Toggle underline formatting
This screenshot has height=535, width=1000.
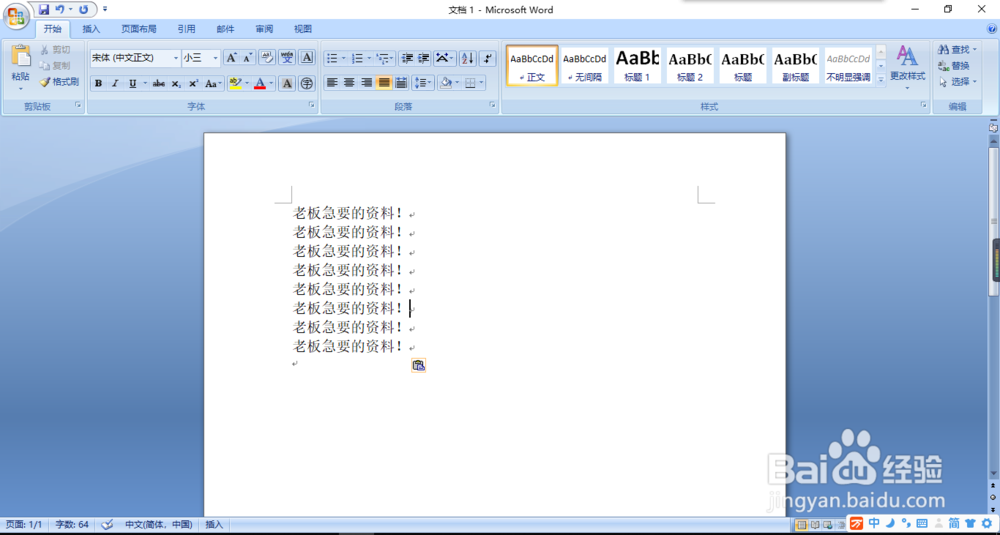coord(133,84)
